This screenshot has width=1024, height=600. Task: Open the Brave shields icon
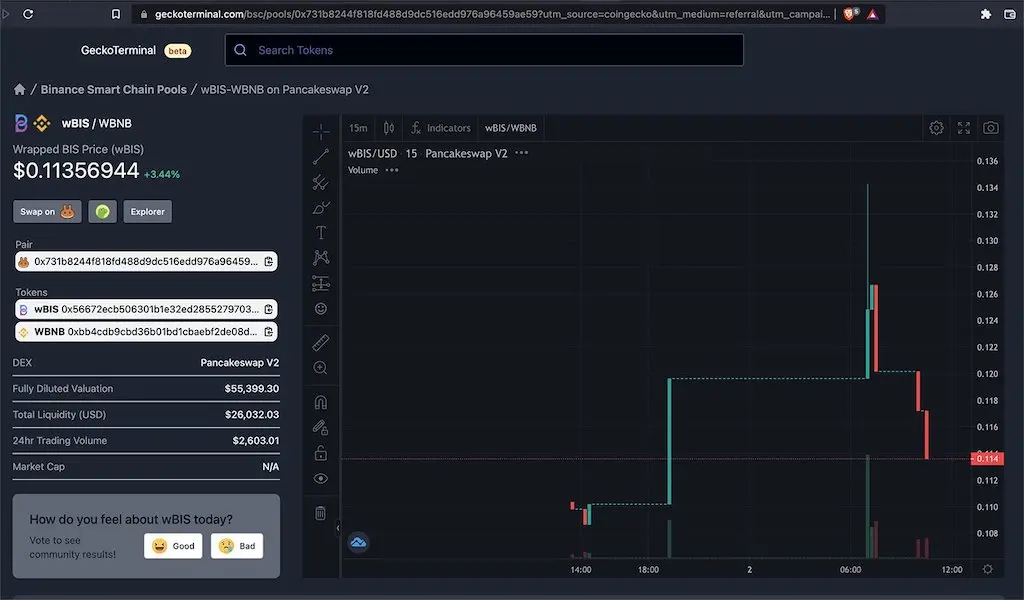click(x=850, y=14)
